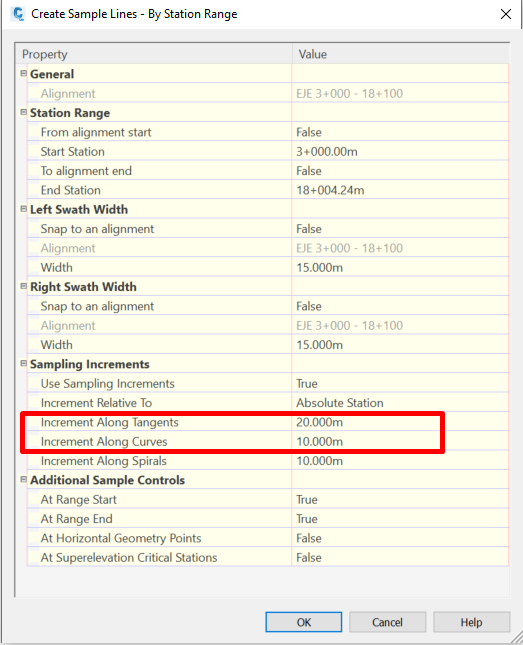Toggle At Superelevation Critical Stations value

click(x=400, y=557)
